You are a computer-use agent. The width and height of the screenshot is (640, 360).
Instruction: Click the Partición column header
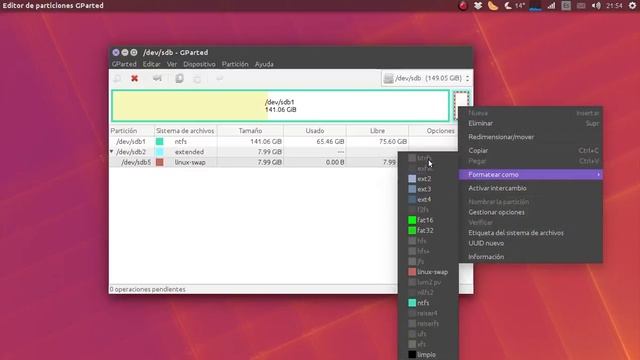132,131
